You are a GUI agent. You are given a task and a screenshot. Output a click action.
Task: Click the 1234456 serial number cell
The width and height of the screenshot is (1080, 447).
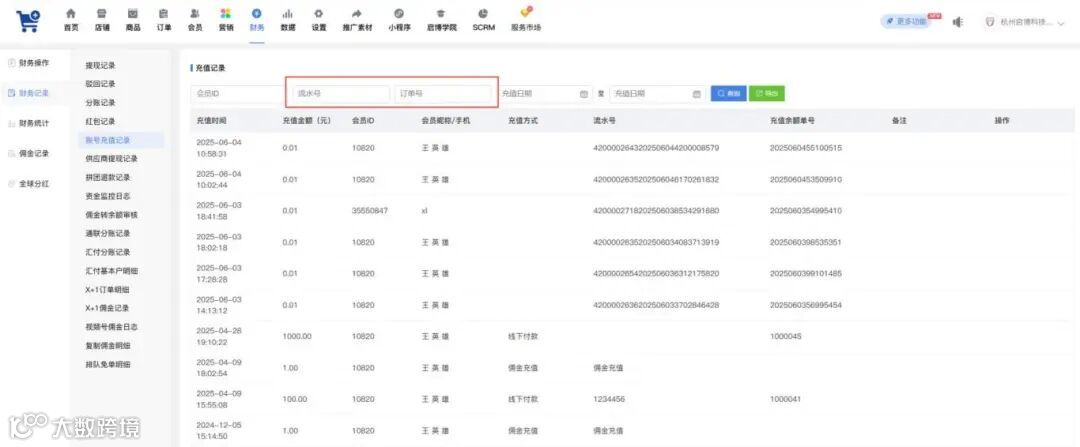[x=609, y=399]
